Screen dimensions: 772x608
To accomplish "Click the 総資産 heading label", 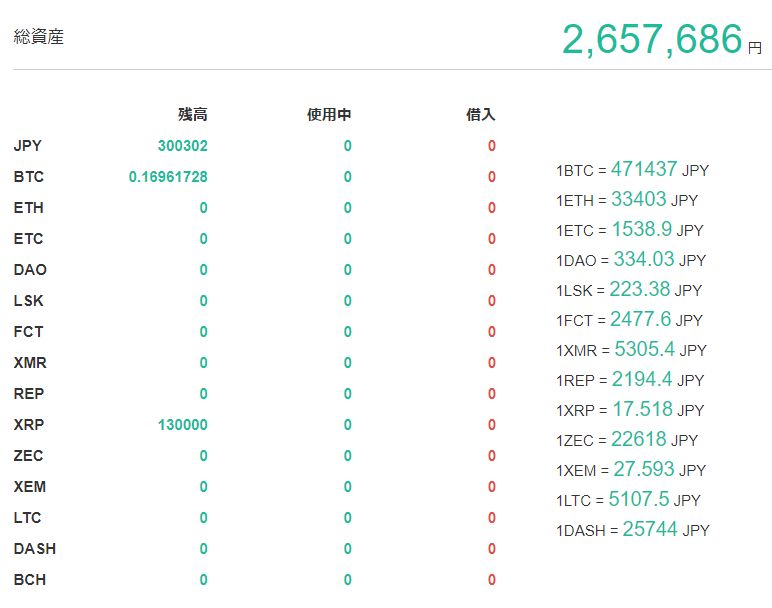I will click(x=39, y=38).
